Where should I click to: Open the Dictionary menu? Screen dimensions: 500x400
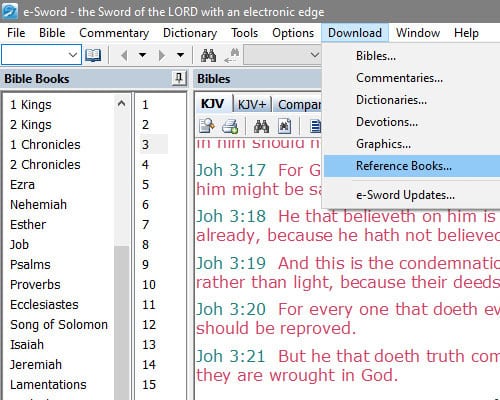click(190, 33)
